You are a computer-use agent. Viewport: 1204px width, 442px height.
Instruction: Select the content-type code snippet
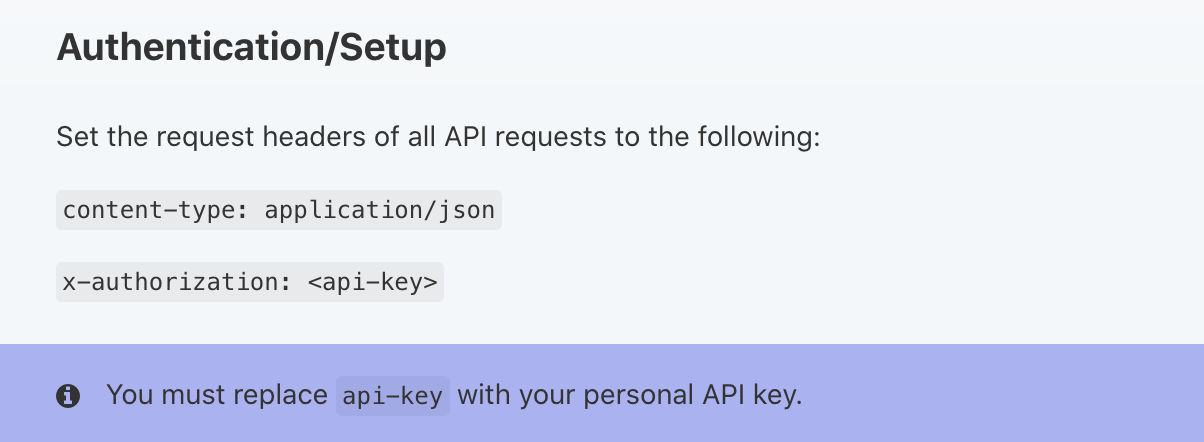point(278,211)
